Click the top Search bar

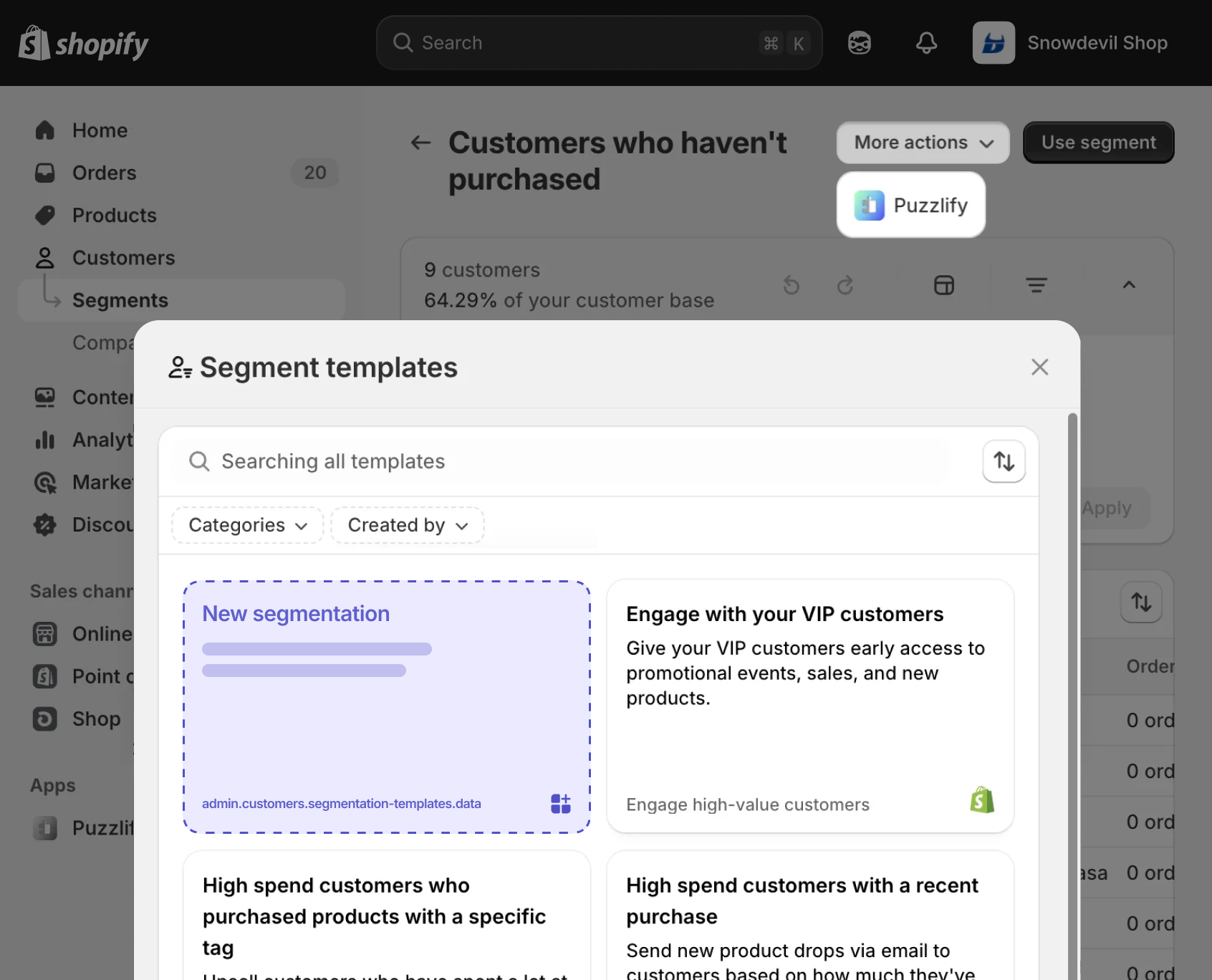pyautogui.click(x=599, y=43)
